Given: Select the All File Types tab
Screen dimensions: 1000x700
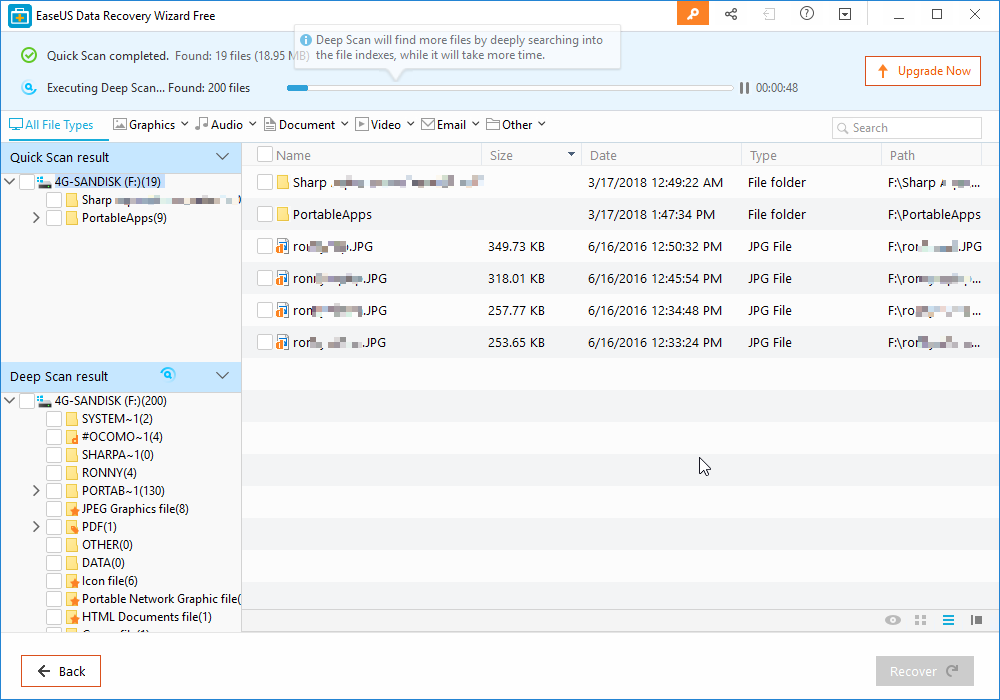Looking at the screenshot, I should click(x=52, y=125).
